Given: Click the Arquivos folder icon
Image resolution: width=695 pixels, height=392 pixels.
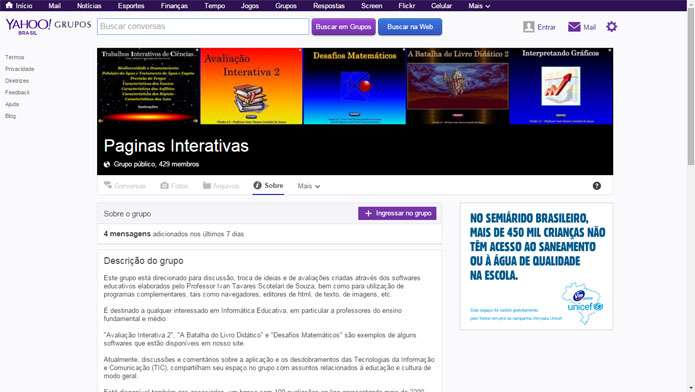Looking at the screenshot, I should (x=207, y=185).
